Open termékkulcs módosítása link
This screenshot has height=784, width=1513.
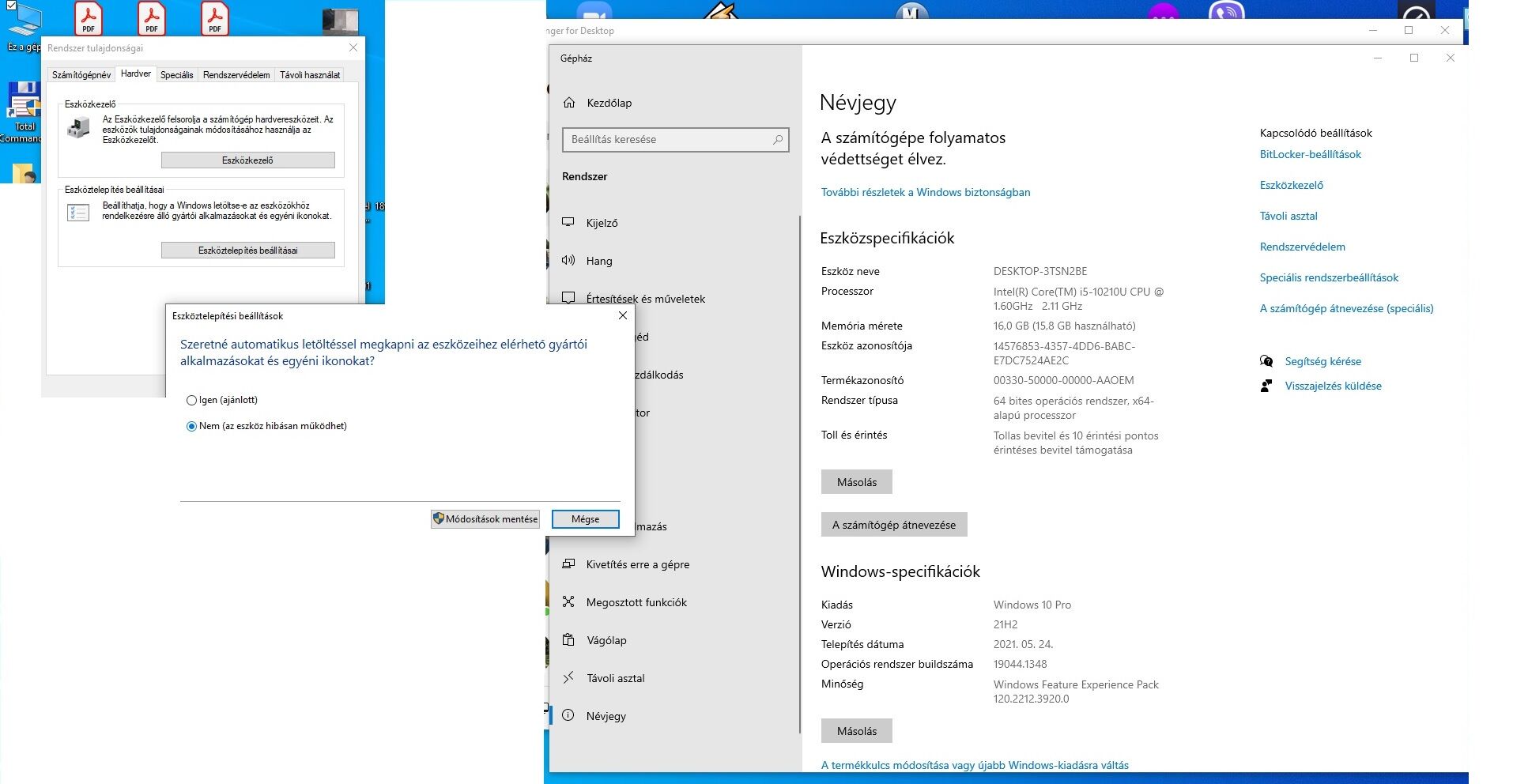tap(975, 765)
